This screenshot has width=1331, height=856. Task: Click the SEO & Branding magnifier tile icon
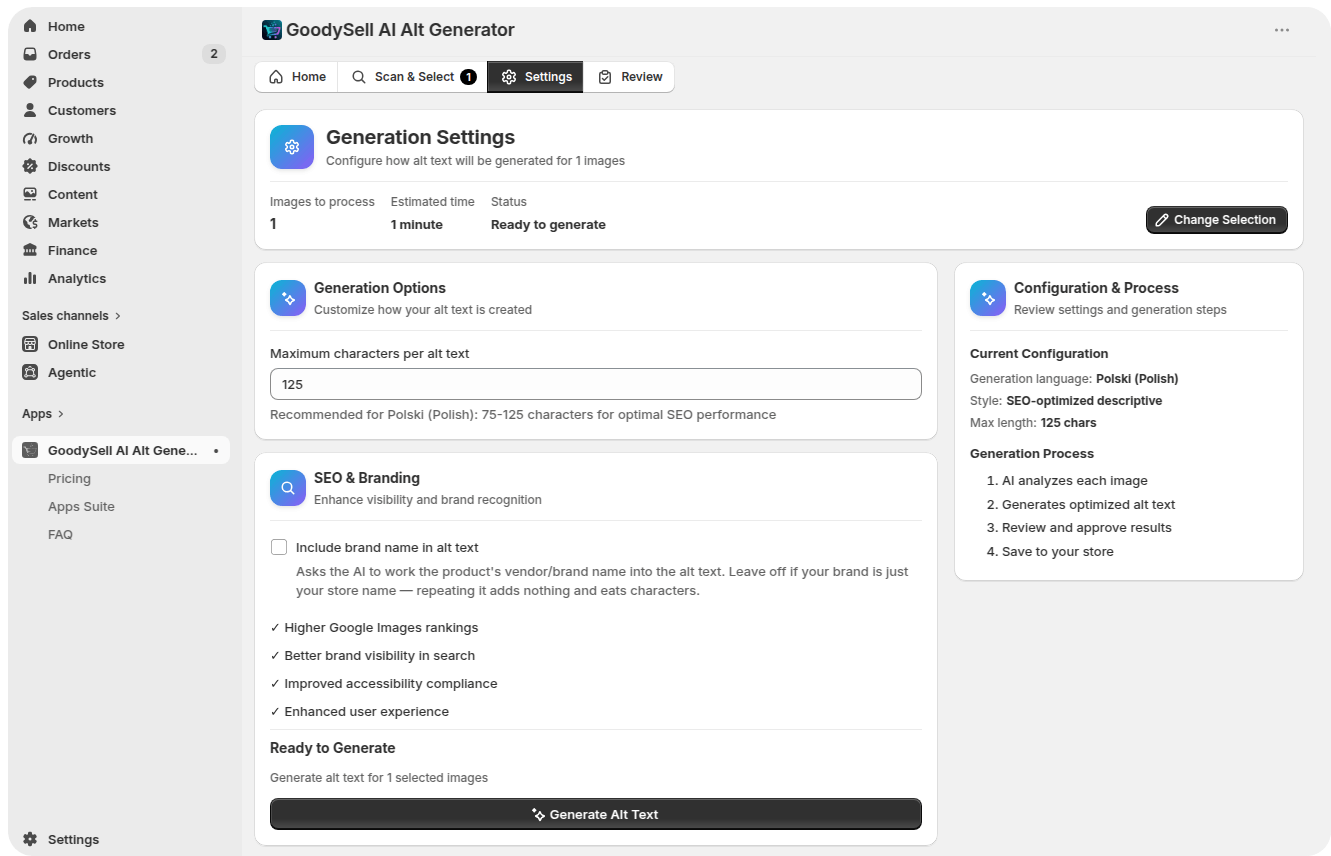pyautogui.click(x=288, y=488)
